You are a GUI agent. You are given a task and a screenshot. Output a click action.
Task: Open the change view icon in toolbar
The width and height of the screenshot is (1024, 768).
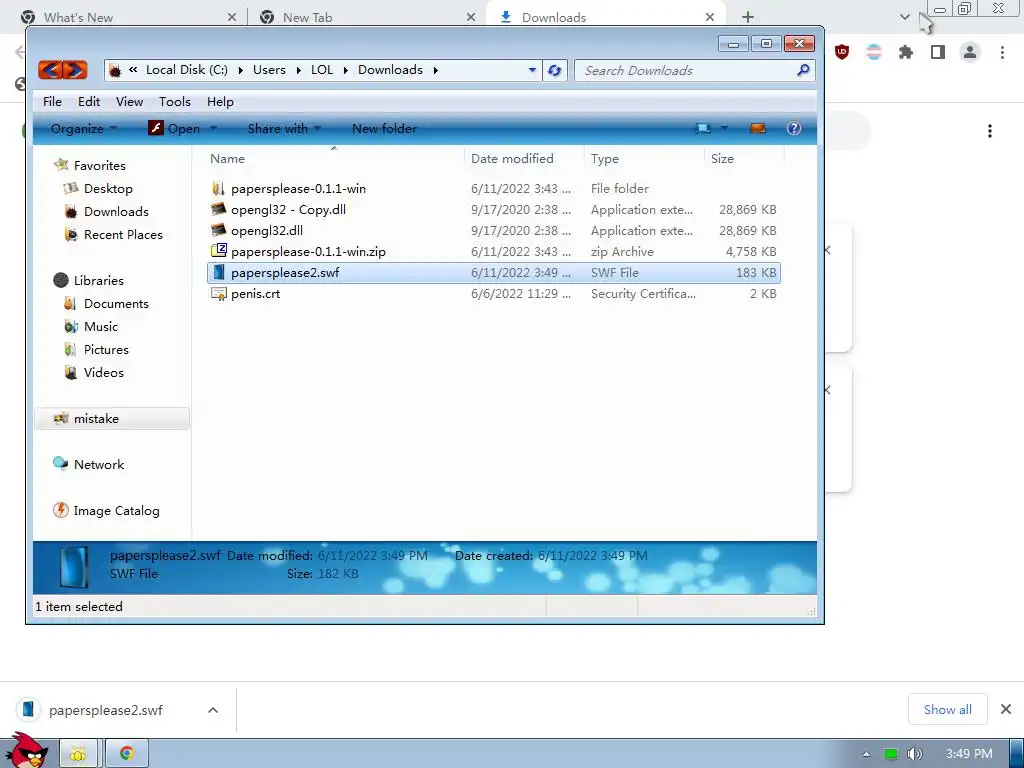pyautogui.click(x=703, y=128)
